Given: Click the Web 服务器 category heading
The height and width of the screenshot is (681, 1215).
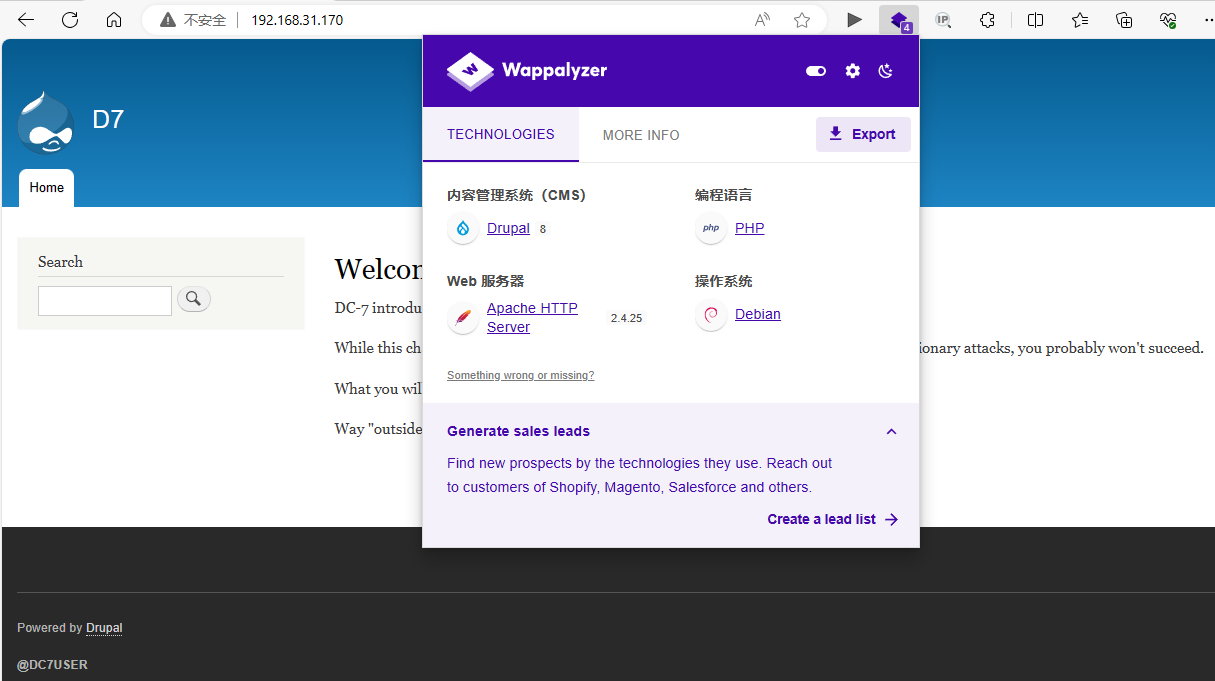Looking at the screenshot, I should (485, 281).
